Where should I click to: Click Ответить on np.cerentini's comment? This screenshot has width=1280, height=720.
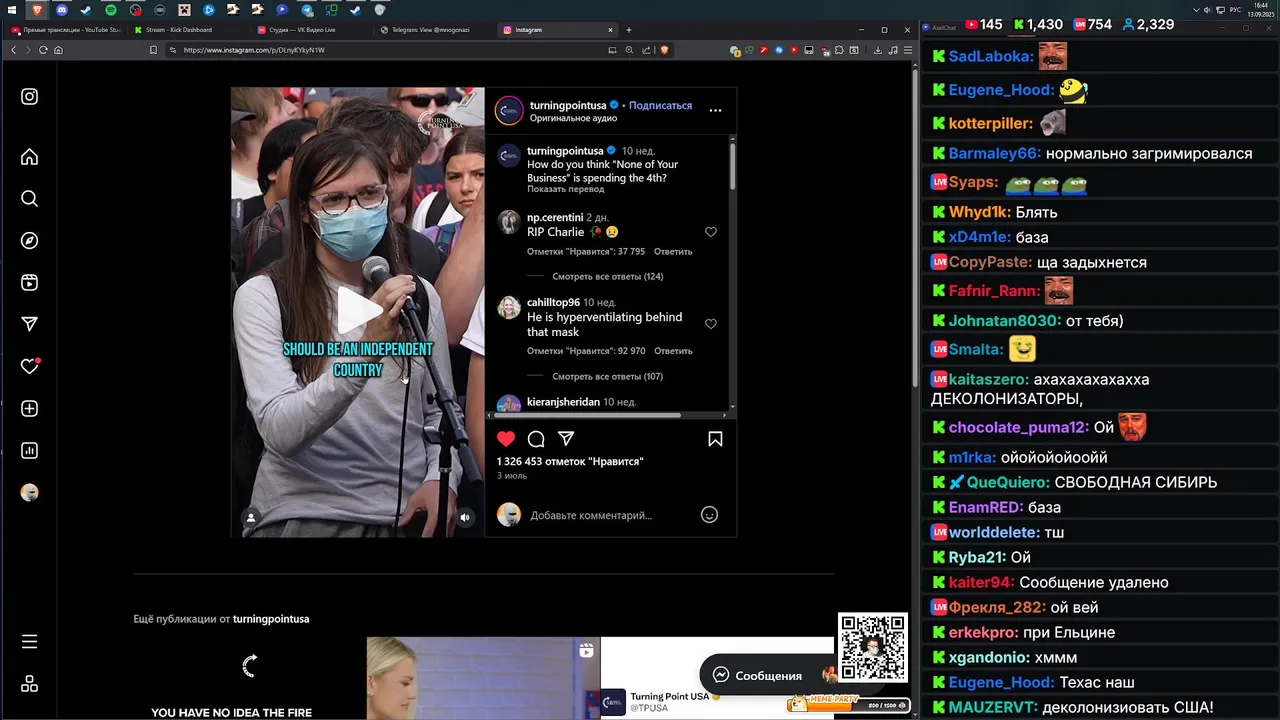[x=673, y=252]
